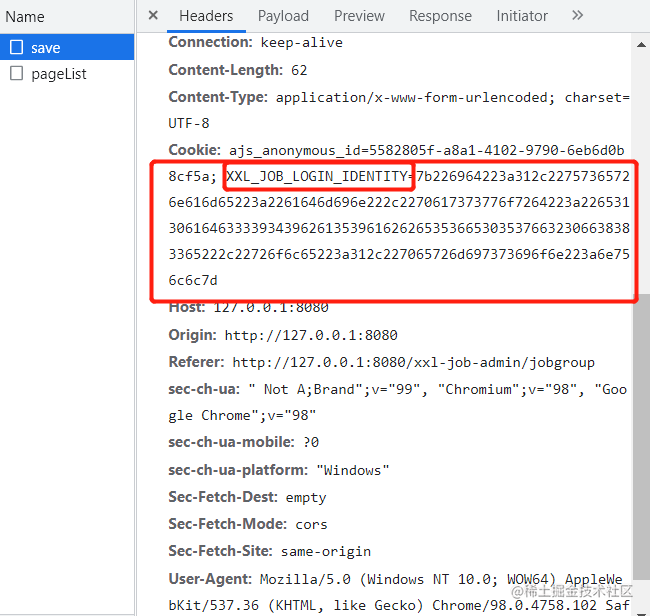The height and width of the screenshot is (616, 650).
Task: Click the User-Agent header name
Action: pyautogui.click(x=210, y=578)
